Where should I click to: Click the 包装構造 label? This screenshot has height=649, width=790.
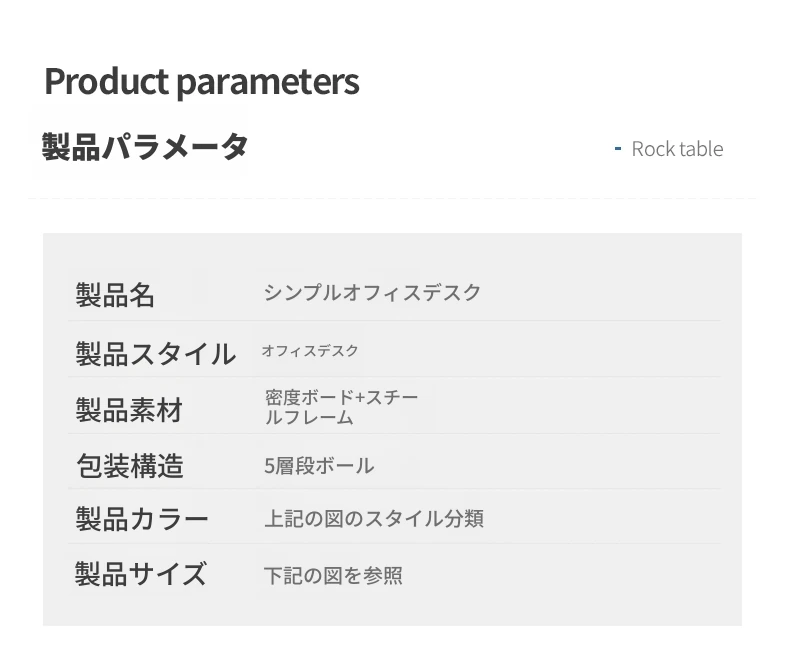tap(130, 466)
